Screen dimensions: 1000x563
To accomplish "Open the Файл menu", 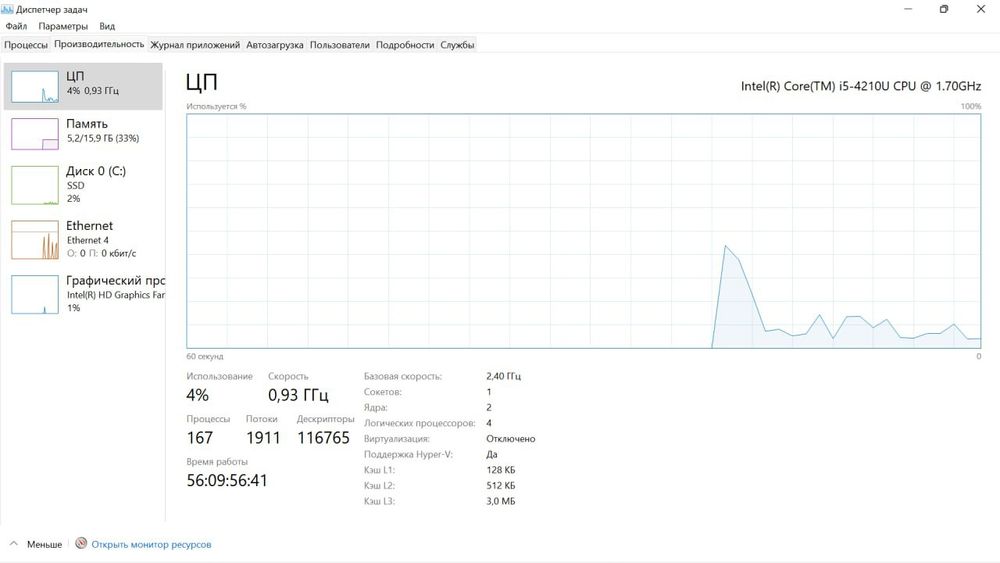I will 17,26.
